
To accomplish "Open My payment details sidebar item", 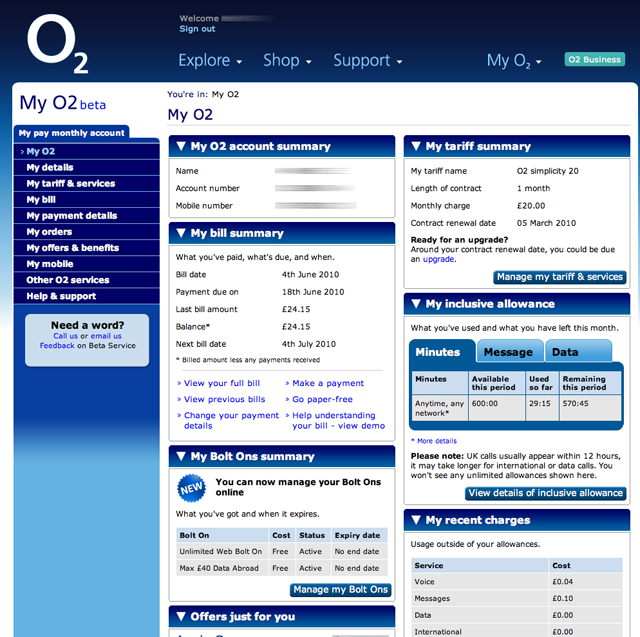I will tap(87, 216).
